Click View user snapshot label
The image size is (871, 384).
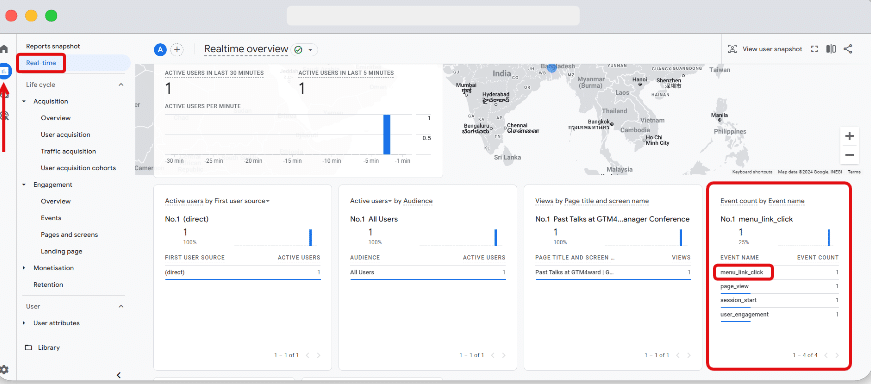tap(772, 49)
